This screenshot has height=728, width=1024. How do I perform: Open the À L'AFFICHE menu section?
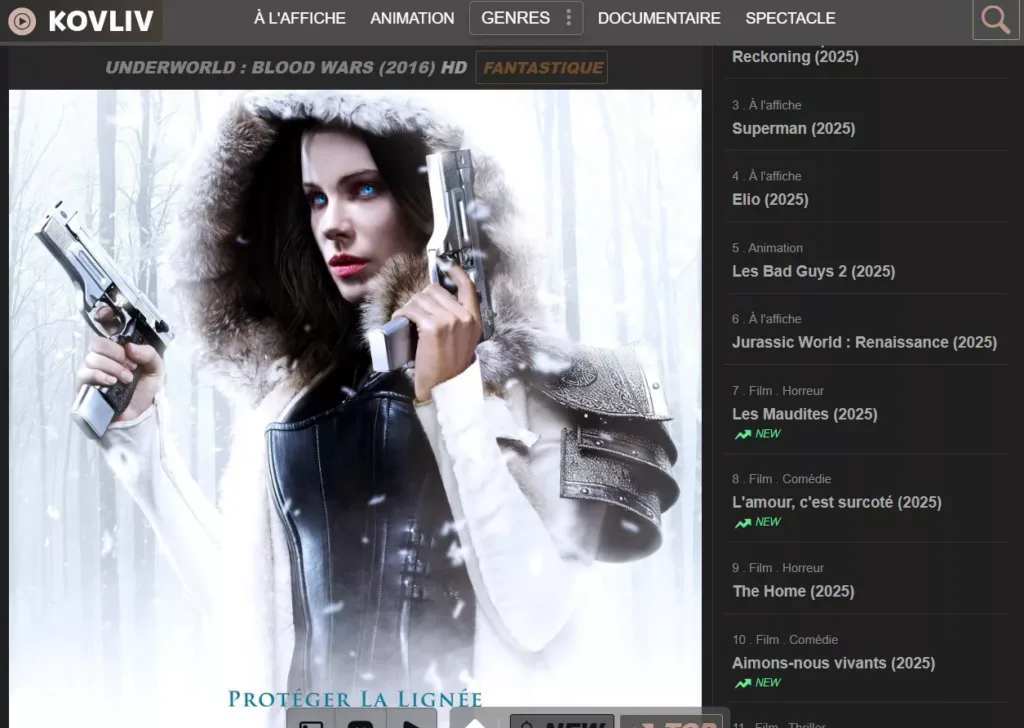(x=299, y=18)
